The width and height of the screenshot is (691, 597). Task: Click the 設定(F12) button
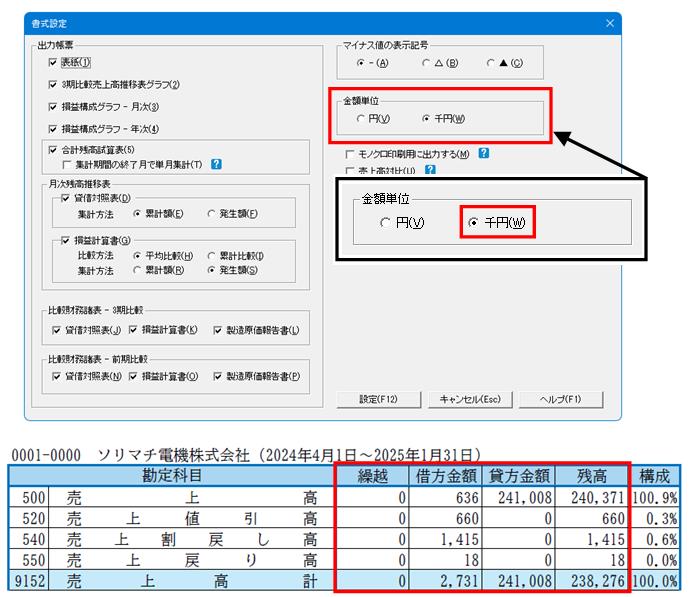379,400
